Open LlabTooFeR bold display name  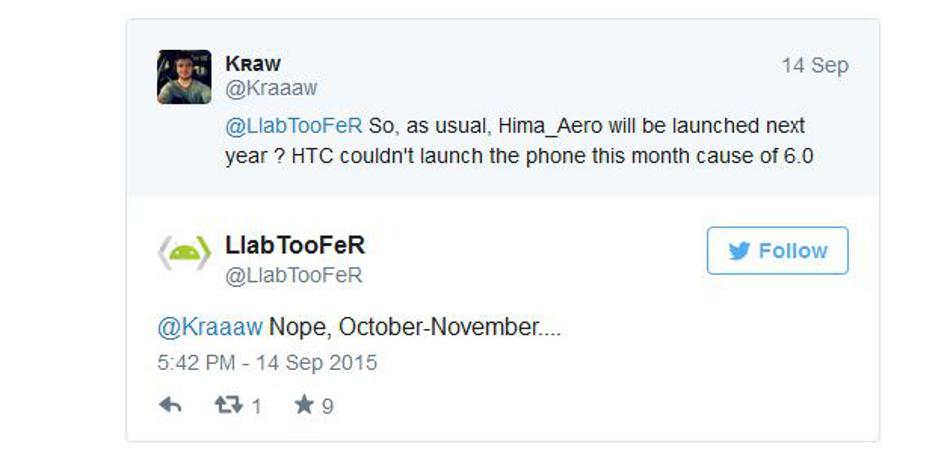pos(295,245)
